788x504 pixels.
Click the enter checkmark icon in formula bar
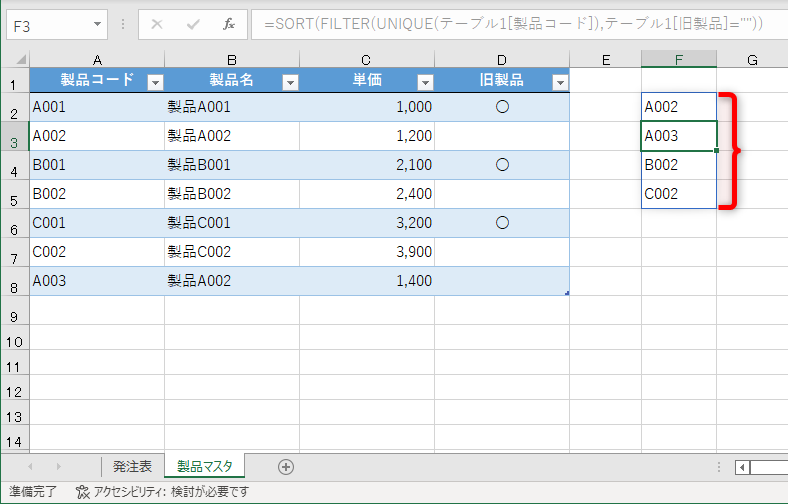[193, 24]
